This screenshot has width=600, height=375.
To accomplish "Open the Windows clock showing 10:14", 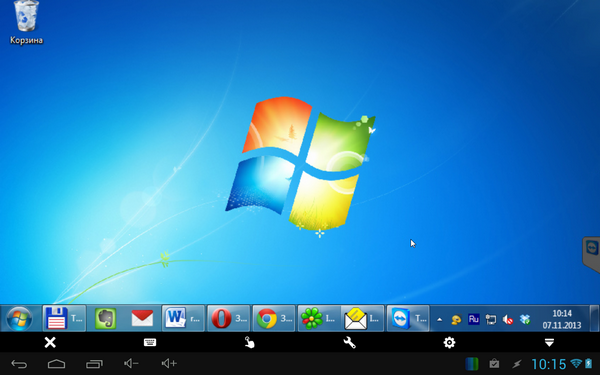I will click(562, 319).
